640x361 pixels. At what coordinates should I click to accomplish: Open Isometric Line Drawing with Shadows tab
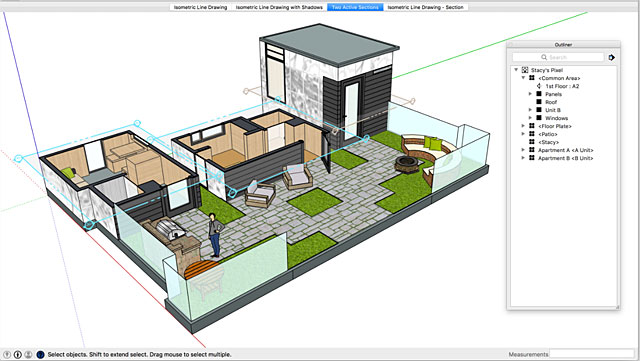[x=279, y=7]
